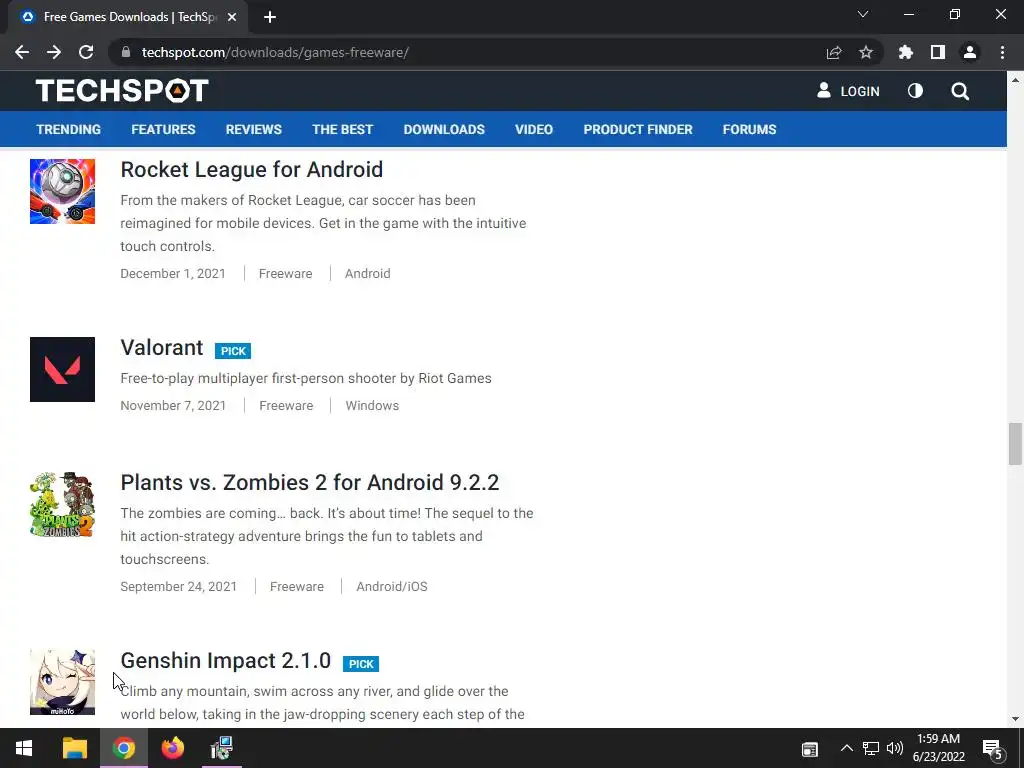Open the Chrome three-dot menu

point(1002,52)
